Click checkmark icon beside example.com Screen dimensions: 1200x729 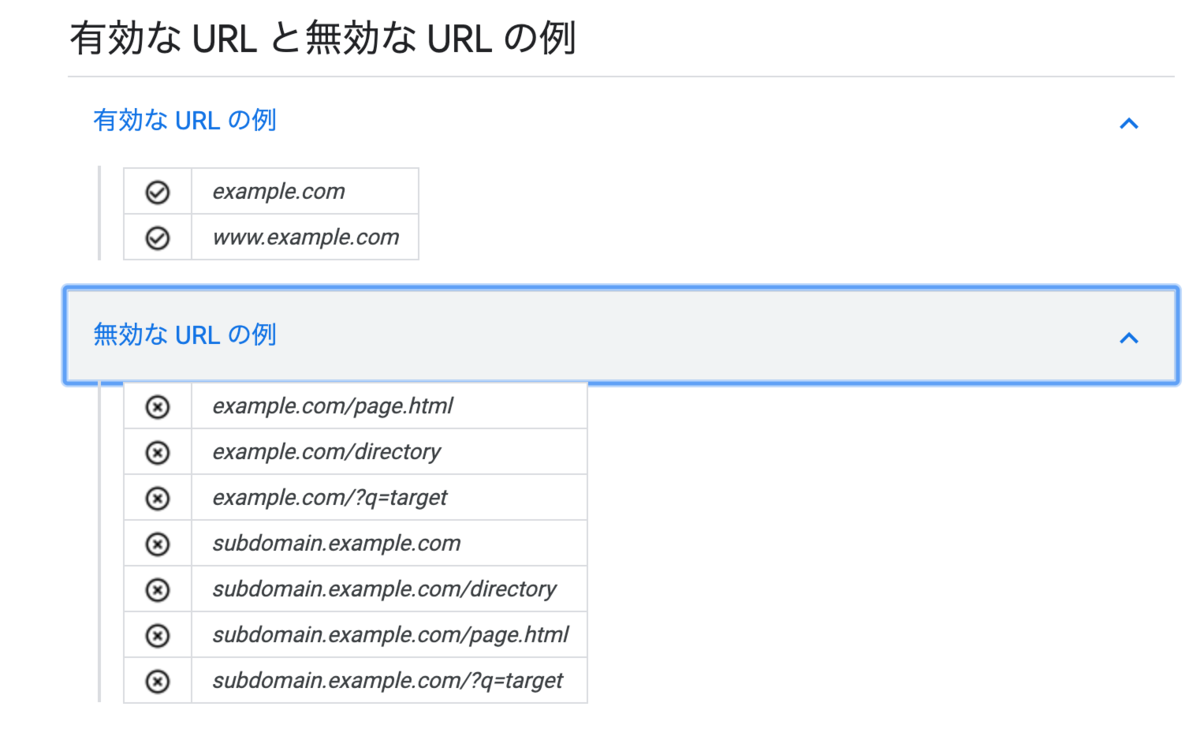pyautogui.click(x=157, y=192)
